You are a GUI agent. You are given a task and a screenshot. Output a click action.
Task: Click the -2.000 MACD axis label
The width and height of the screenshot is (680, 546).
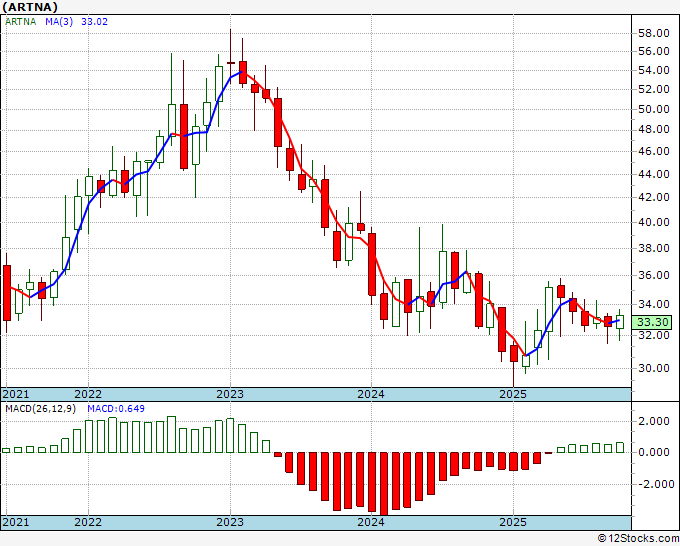click(x=651, y=484)
